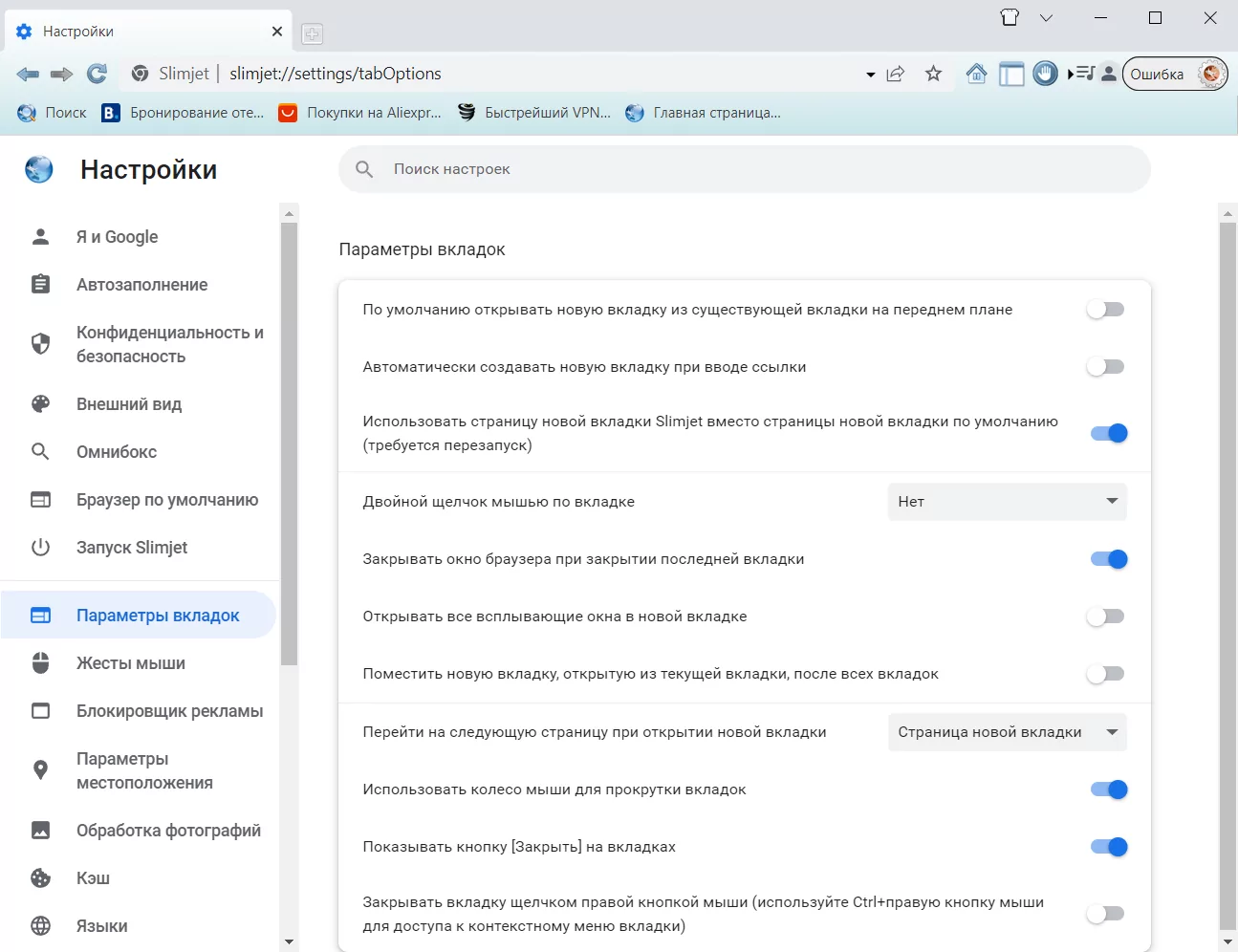Open the Быстрейший VPN... bookmark
1238x952 pixels.
point(534,113)
